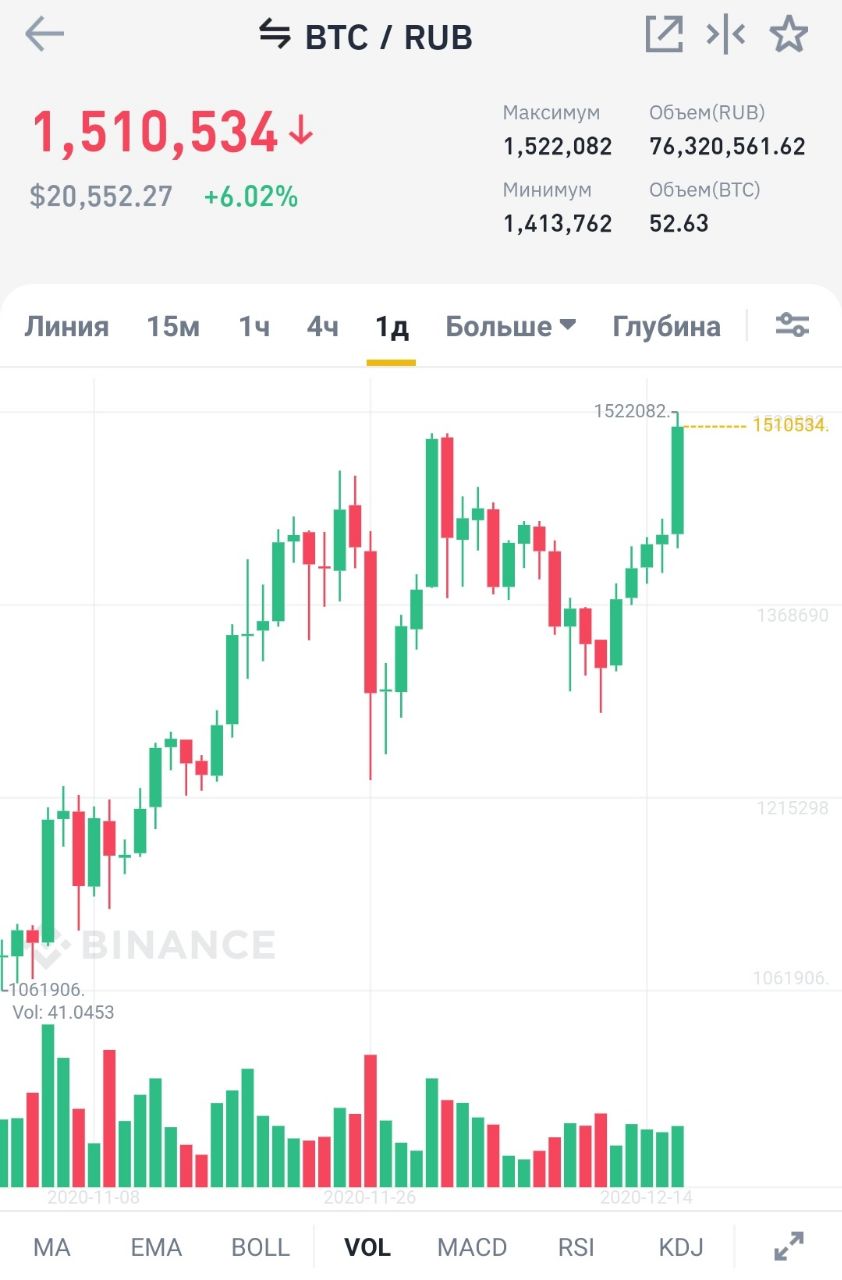Screen dimensions: 842x1280
Task: Select the Линия line chart view
Action: click(x=67, y=327)
